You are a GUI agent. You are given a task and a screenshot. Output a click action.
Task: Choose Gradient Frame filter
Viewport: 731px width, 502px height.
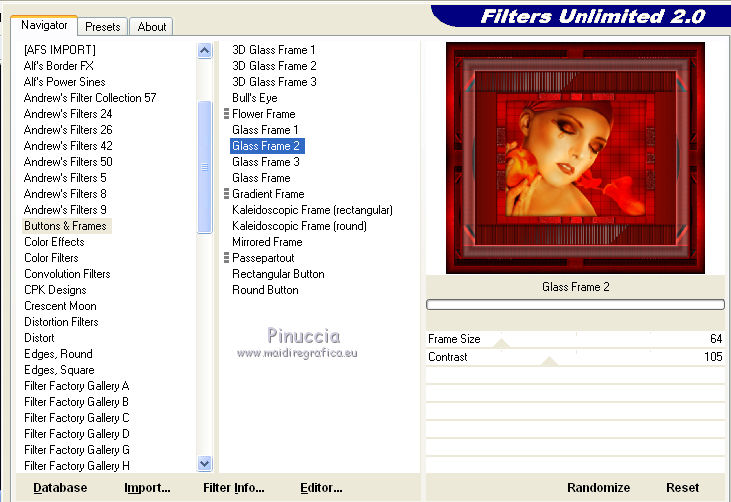tap(268, 193)
